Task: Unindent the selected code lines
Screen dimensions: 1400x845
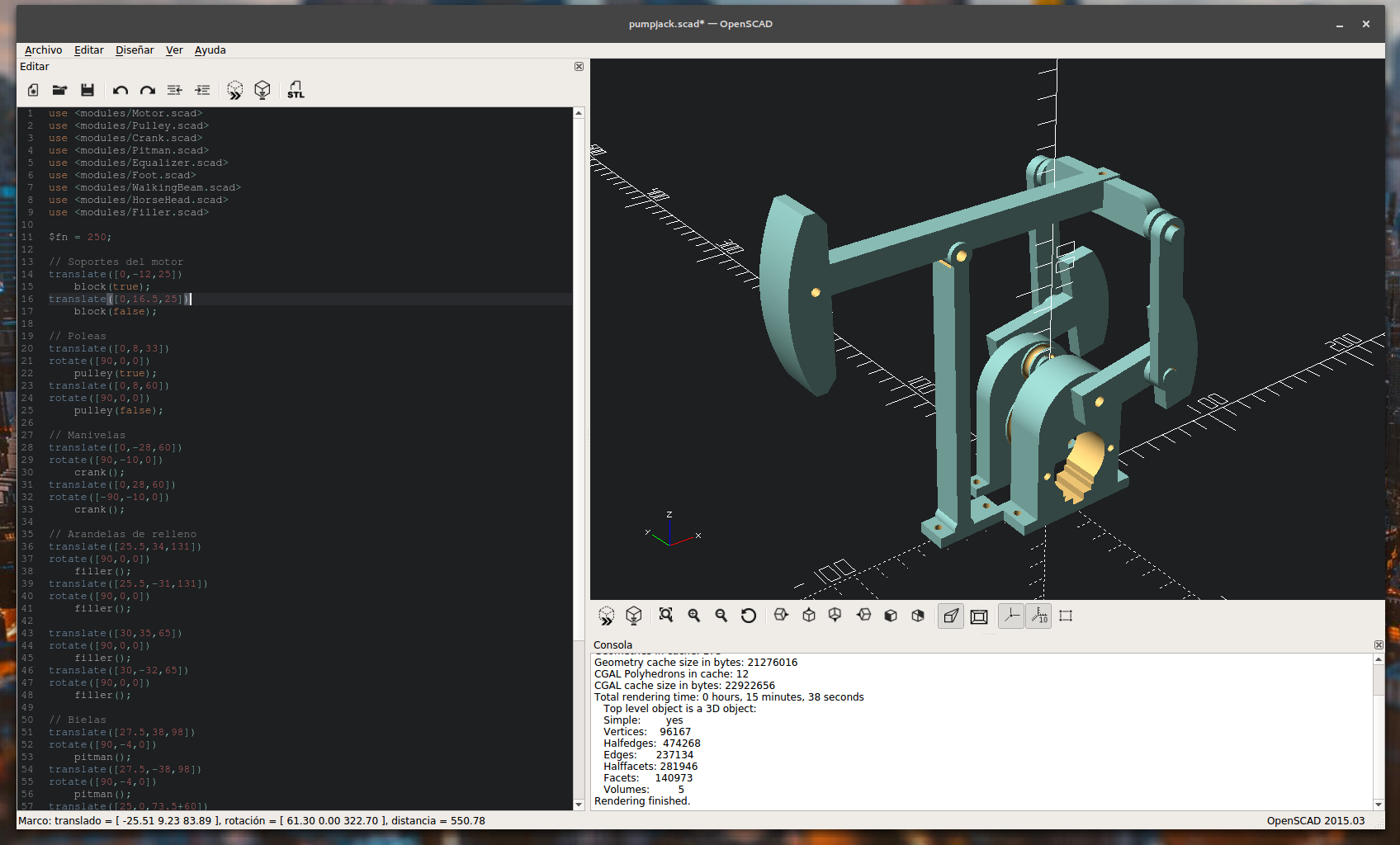Action: pos(175,90)
